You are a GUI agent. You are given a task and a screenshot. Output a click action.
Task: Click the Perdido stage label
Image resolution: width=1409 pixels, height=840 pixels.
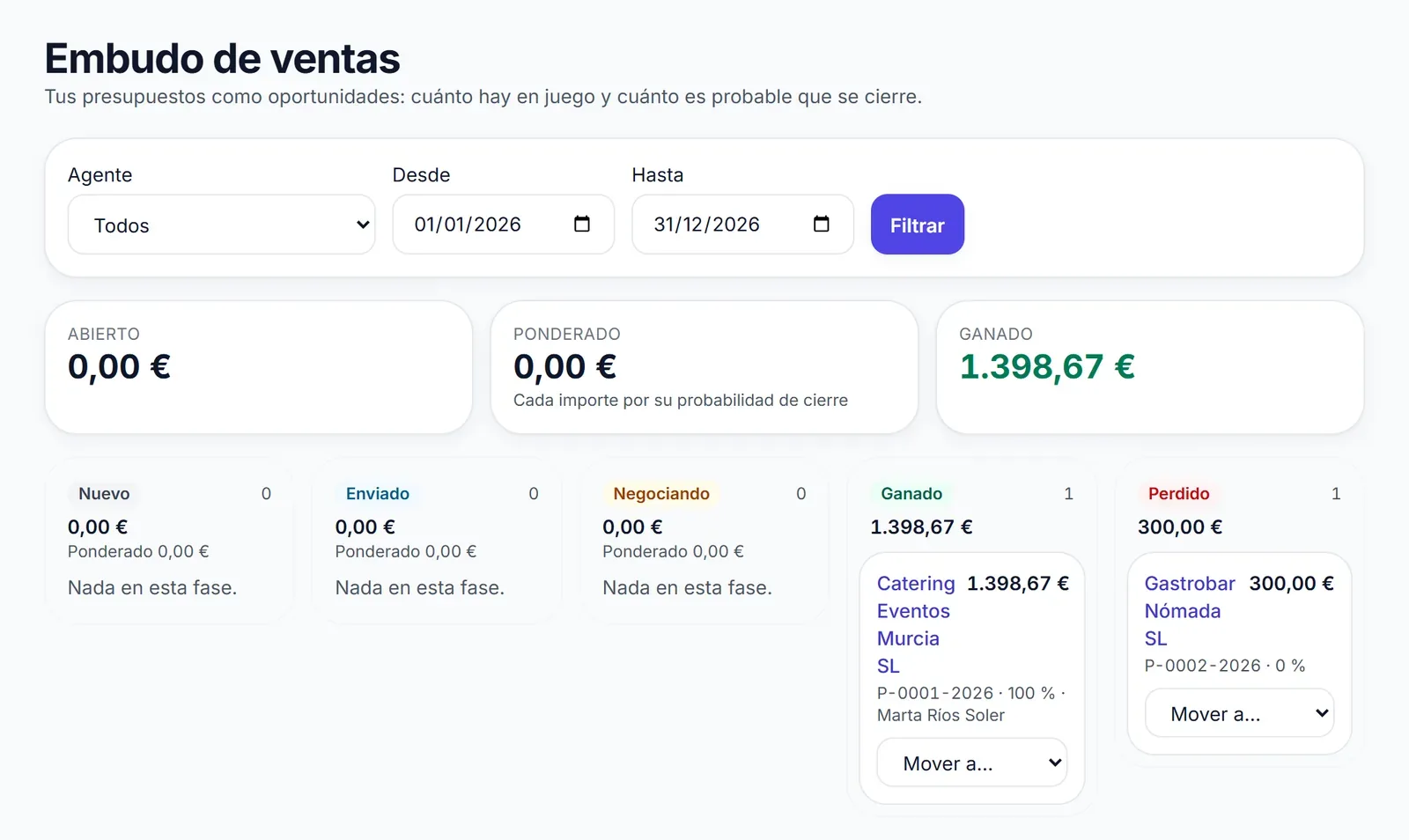1178,494
